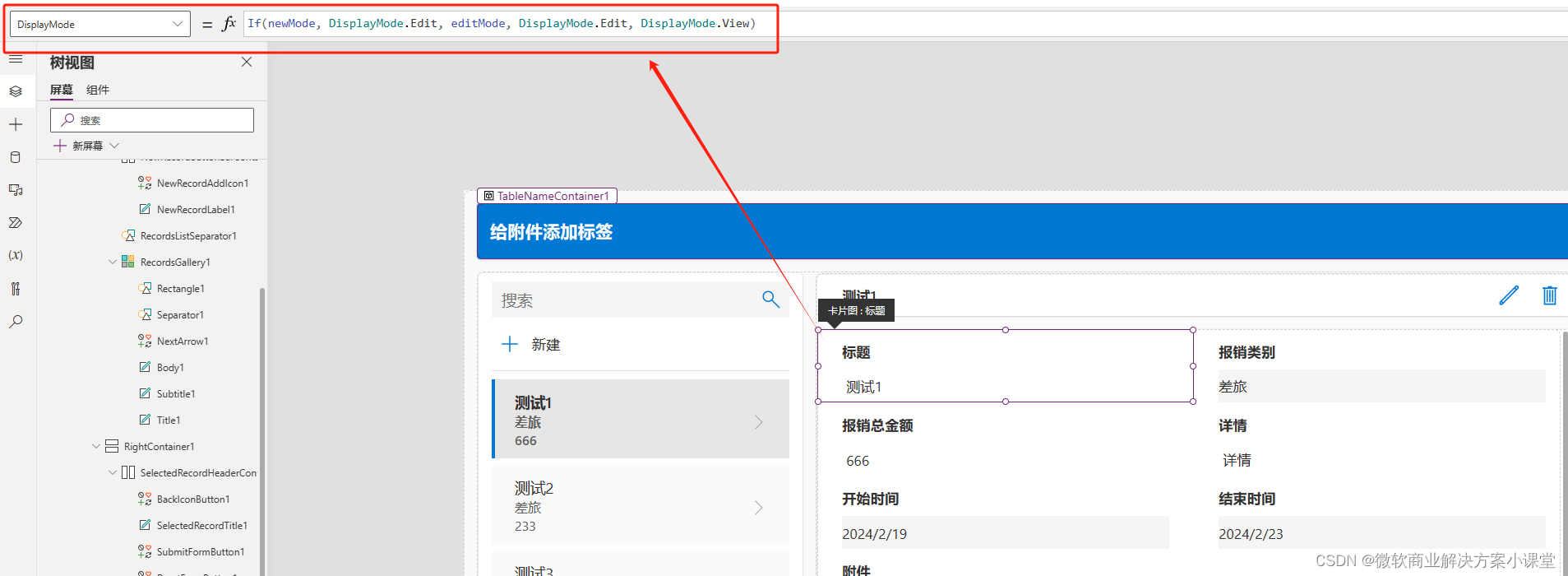Collapse the RecordsGallery1 tree node

tap(113, 262)
